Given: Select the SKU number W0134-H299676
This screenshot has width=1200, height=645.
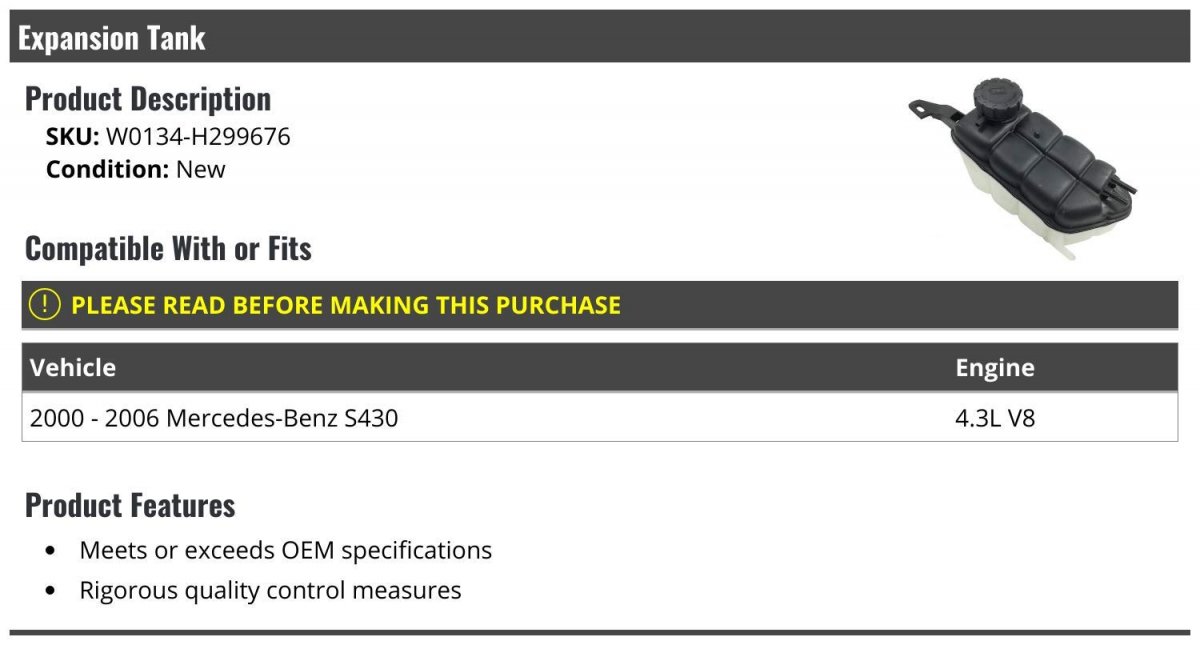Looking at the screenshot, I should pyautogui.click(x=198, y=136).
